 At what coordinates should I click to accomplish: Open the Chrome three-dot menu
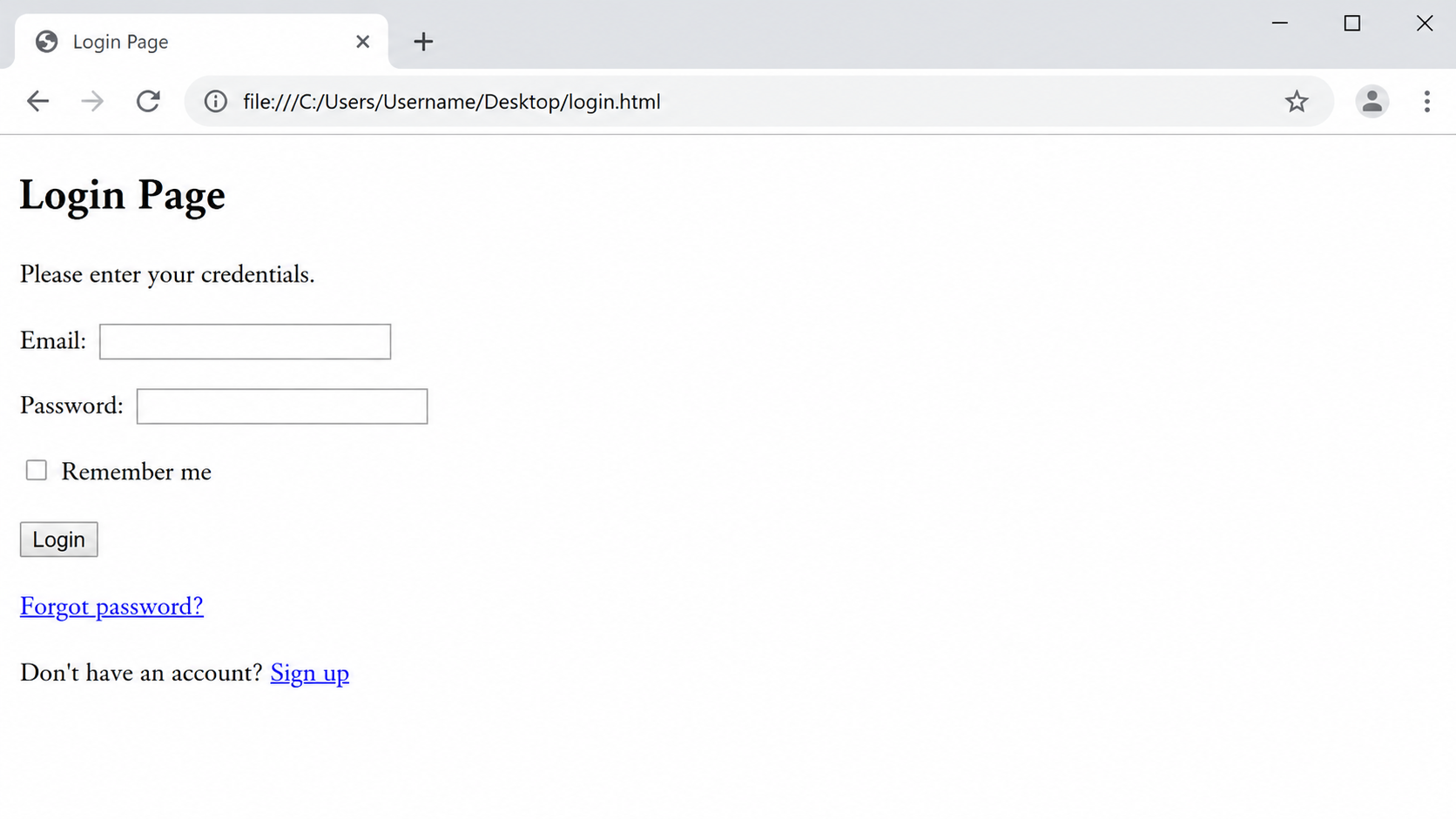[x=1426, y=101]
